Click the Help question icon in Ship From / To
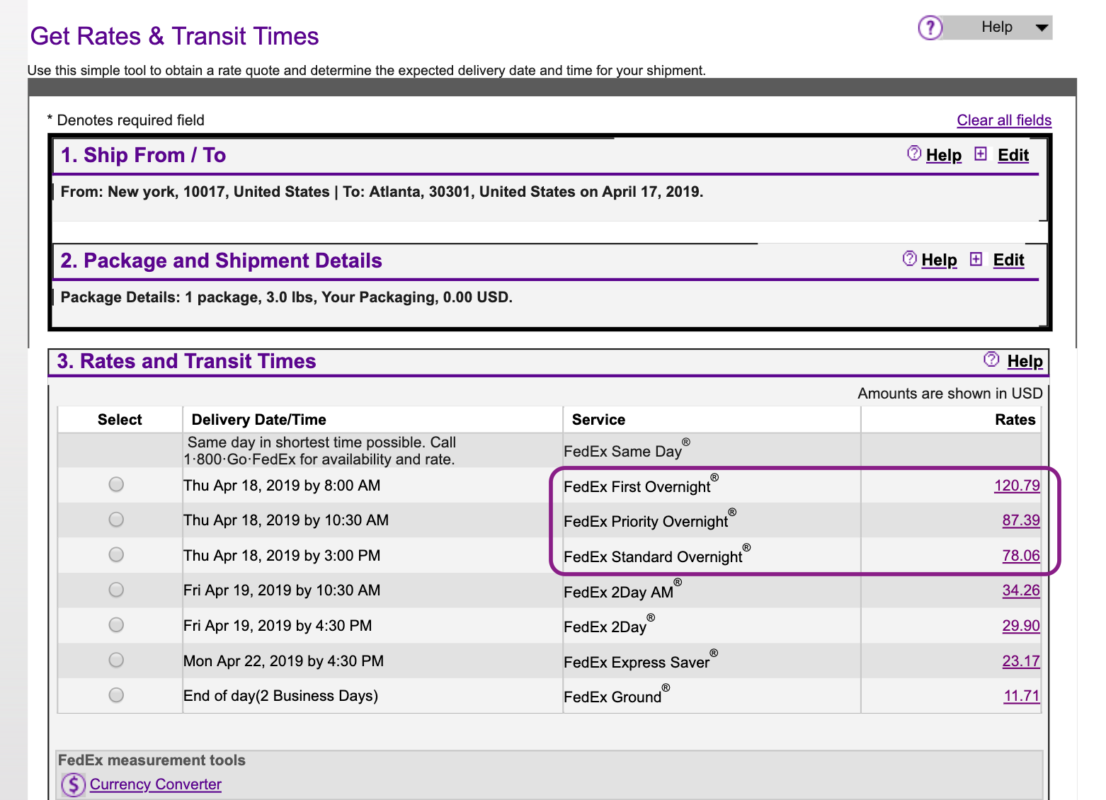The width and height of the screenshot is (1106, 800). tap(915, 155)
